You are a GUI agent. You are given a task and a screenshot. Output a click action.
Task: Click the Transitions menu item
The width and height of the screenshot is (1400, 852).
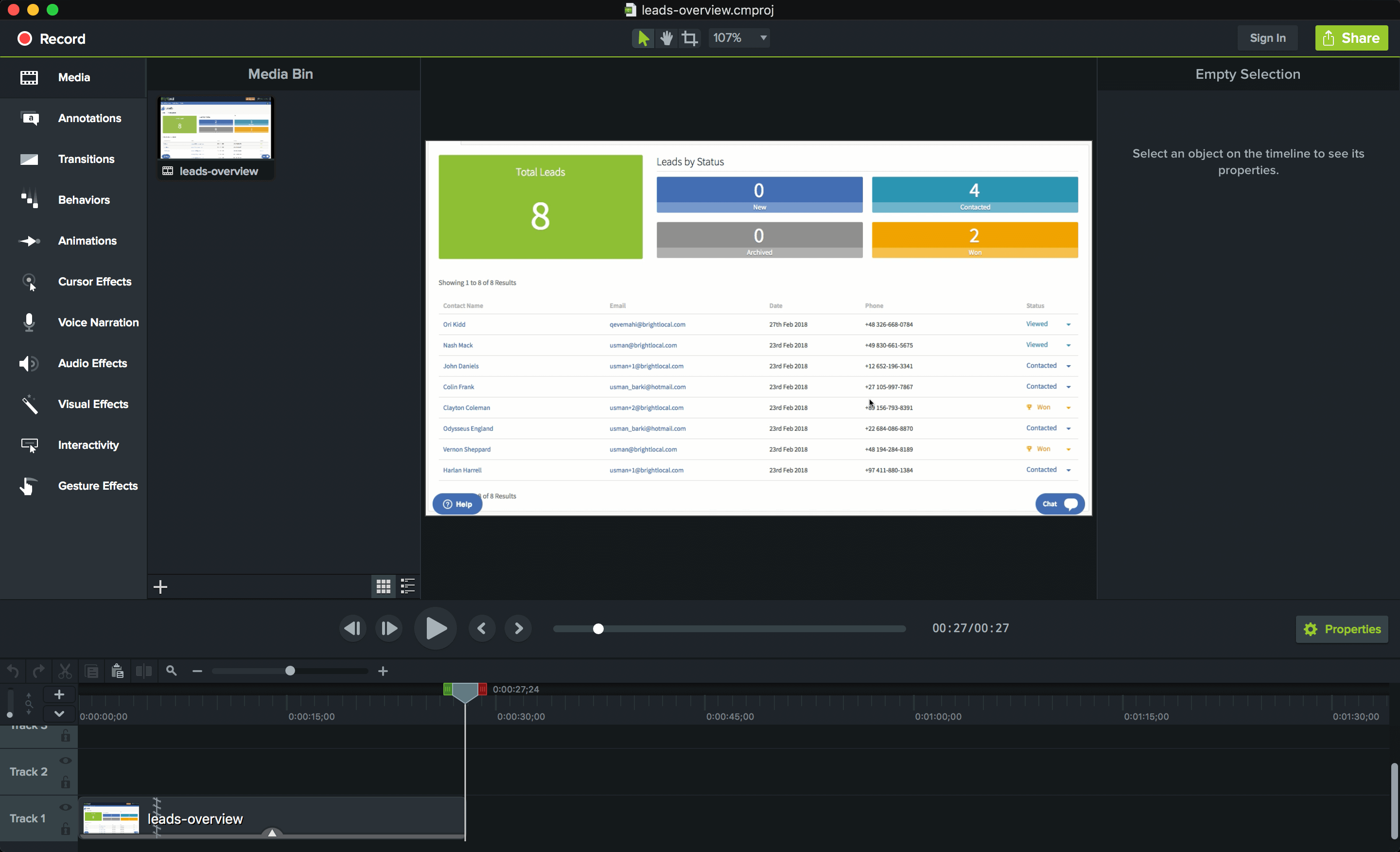point(86,159)
